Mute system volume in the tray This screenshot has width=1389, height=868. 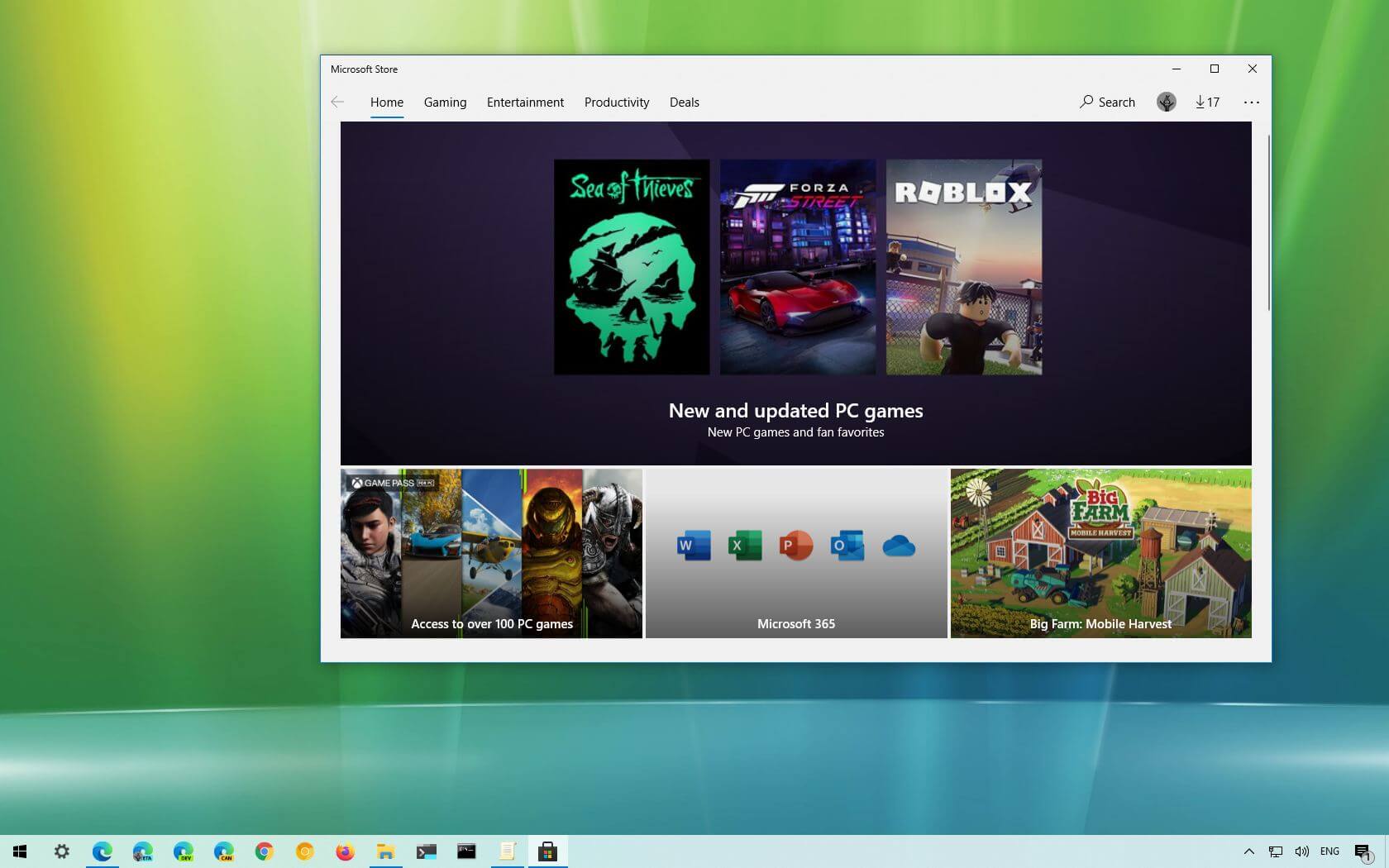[1302, 851]
